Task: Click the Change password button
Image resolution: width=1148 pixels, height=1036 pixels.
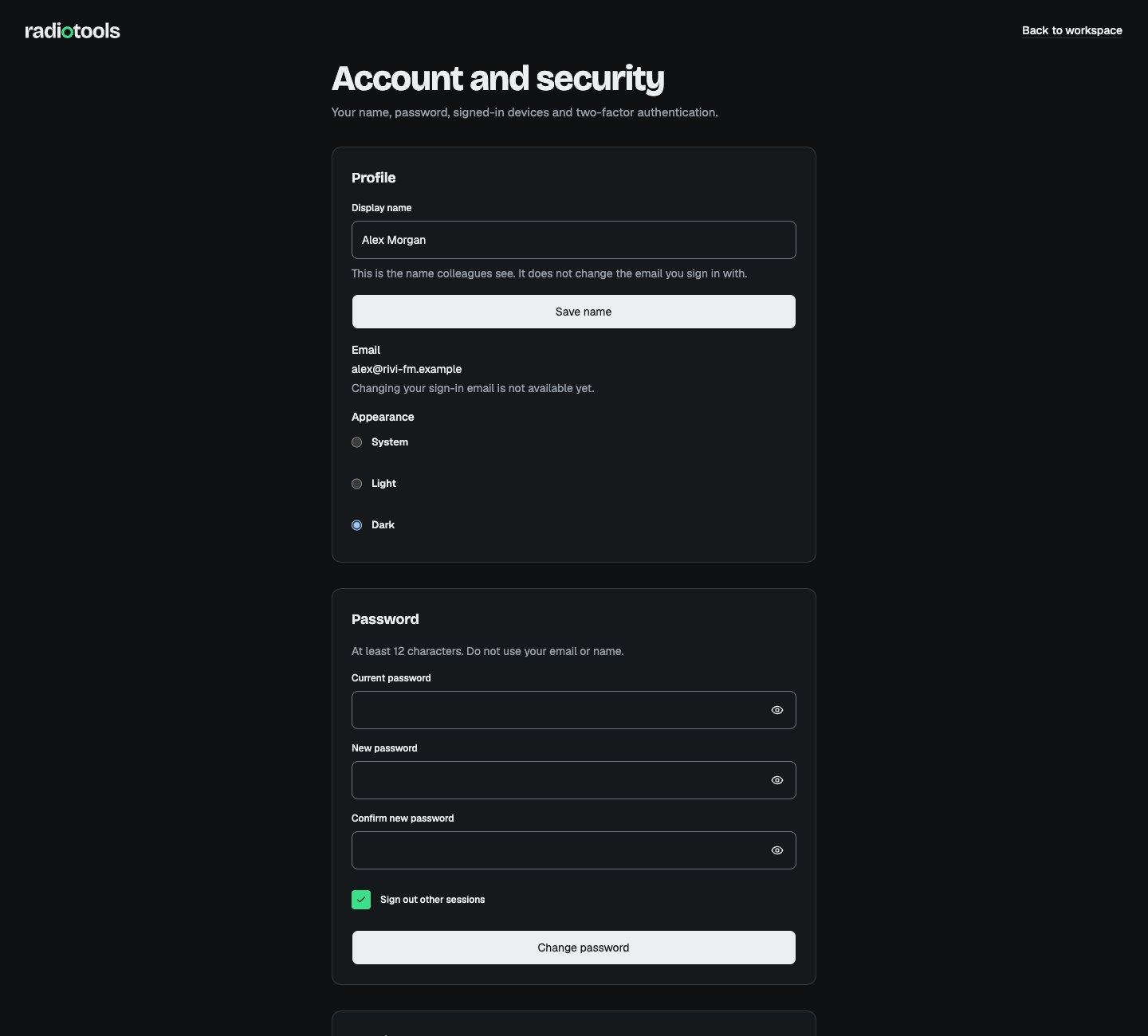Action: point(574,948)
